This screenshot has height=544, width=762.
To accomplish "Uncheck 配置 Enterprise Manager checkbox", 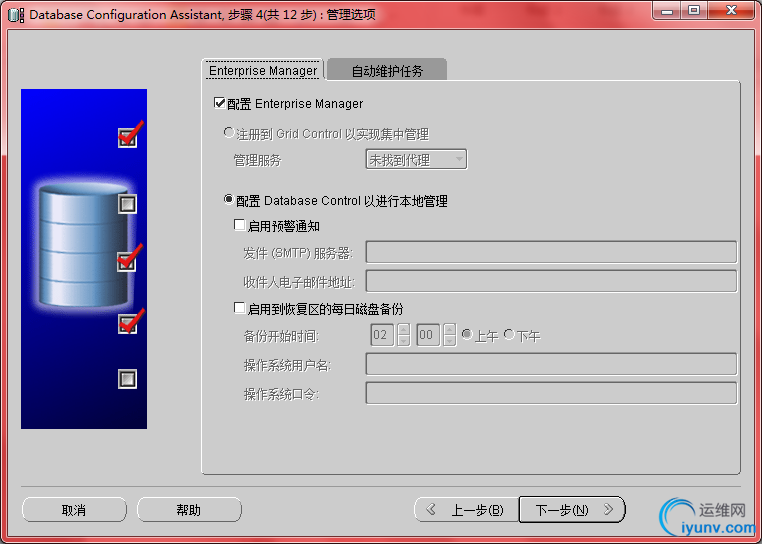I will (x=219, y=103).
